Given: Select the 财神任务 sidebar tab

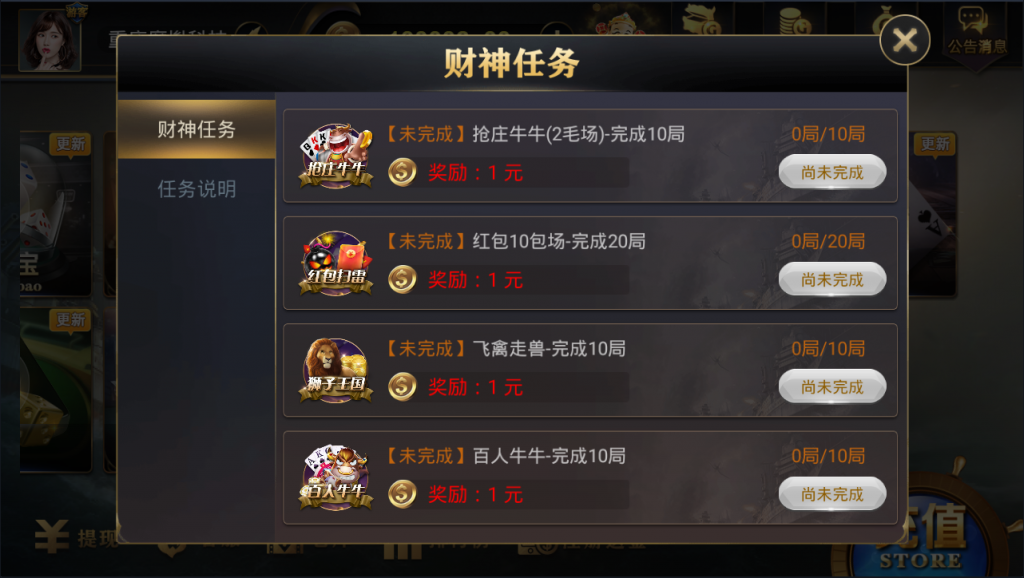Looking at the screenshot, I should pos(197,129).
